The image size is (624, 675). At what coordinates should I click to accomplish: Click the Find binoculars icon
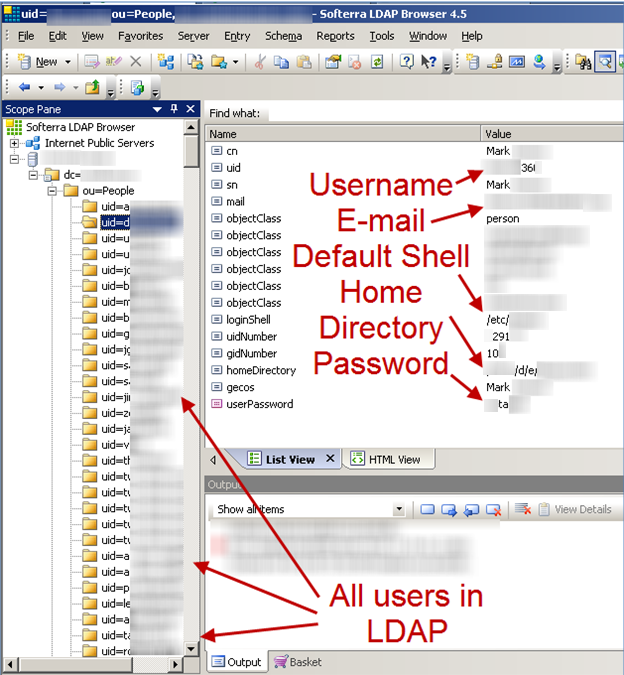click(x=583, y=62)
